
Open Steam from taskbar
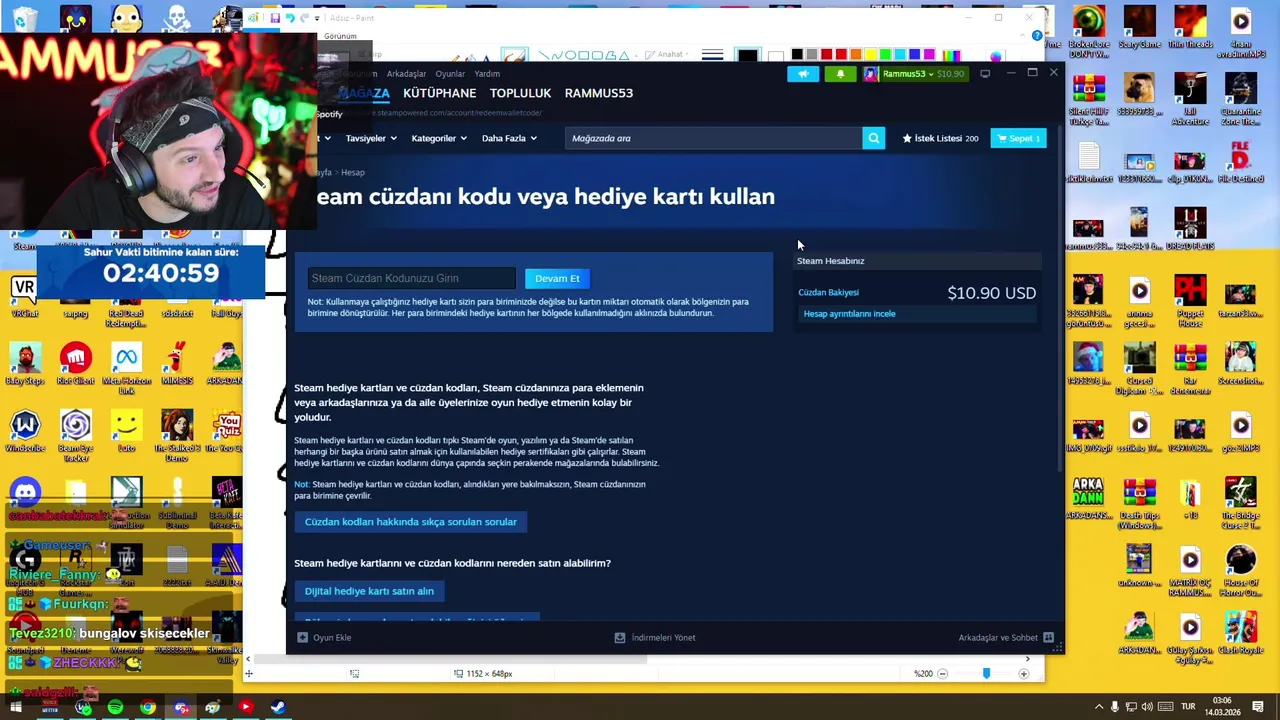[x=277, y=708]
